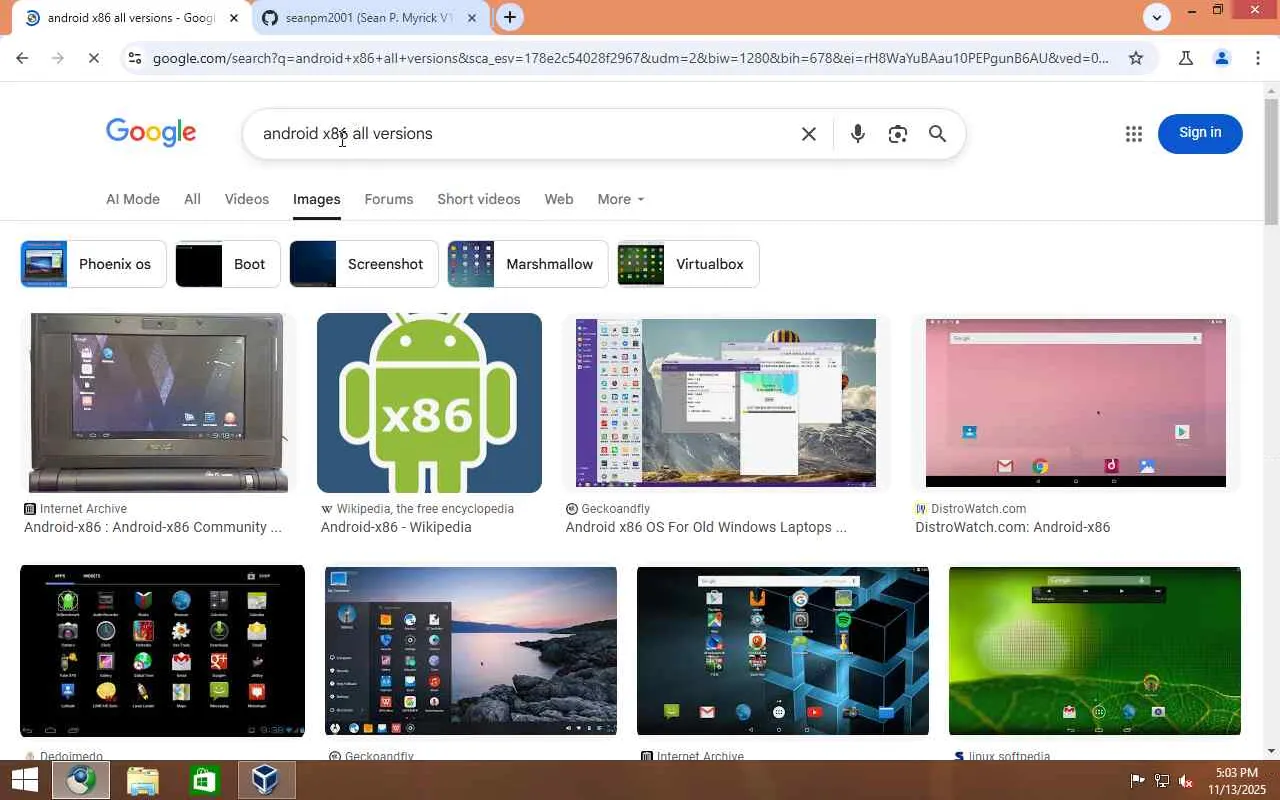
Task: Open the three-dot browser menu
Action: point(1258,58)
